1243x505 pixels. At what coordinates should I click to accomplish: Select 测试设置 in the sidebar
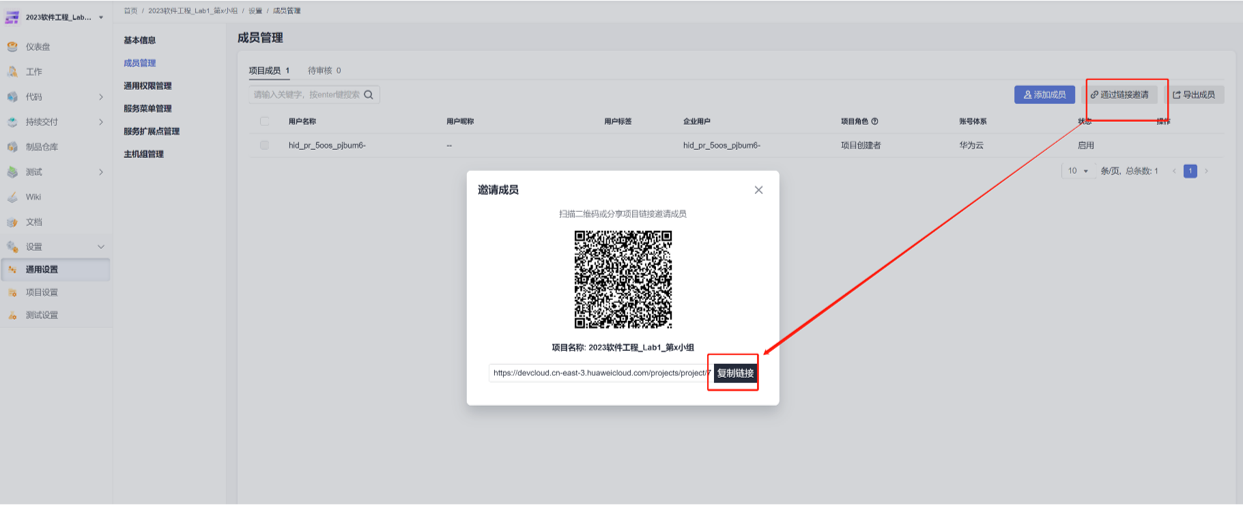click(42, 316)
